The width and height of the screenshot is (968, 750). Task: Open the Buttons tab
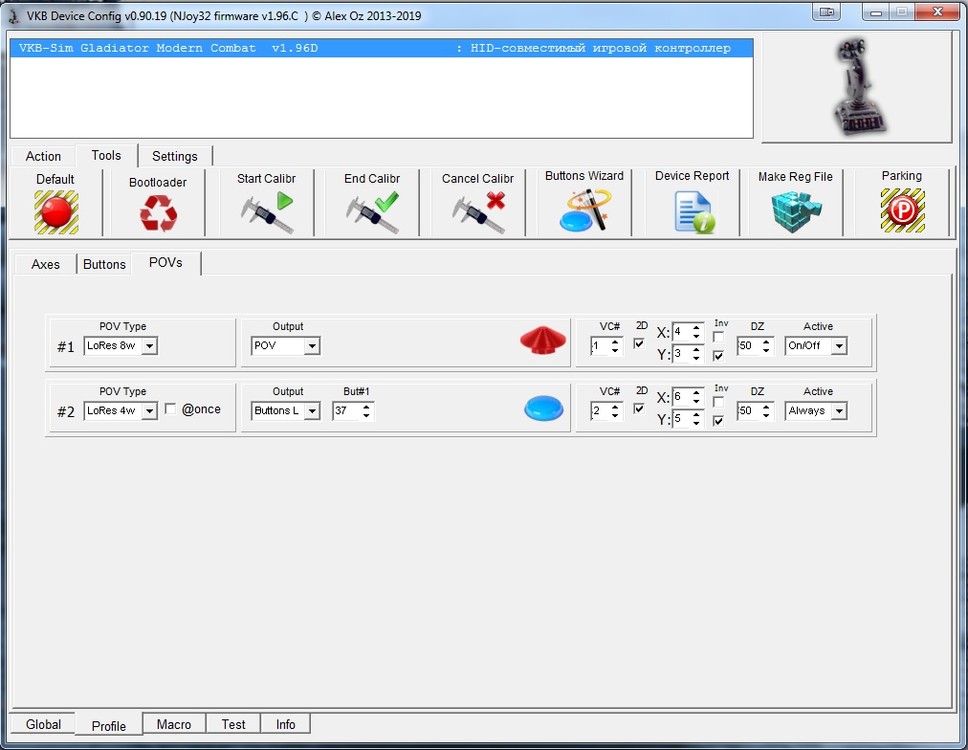(104, 264)
